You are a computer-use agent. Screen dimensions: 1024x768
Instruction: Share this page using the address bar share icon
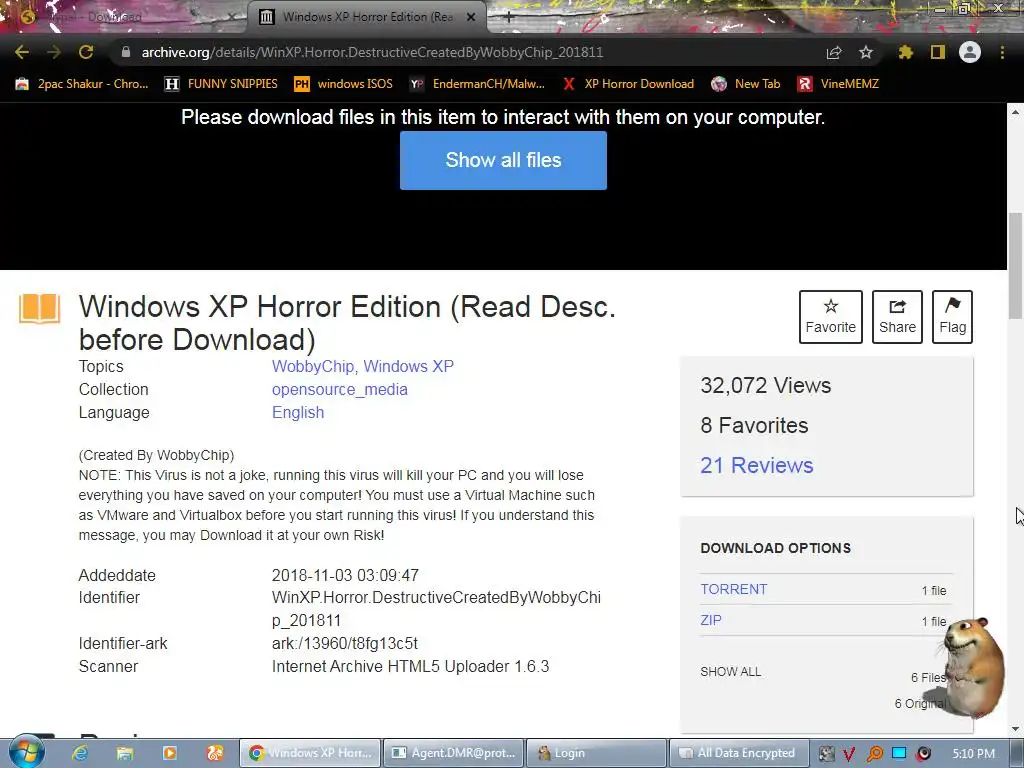coord(834,52)
